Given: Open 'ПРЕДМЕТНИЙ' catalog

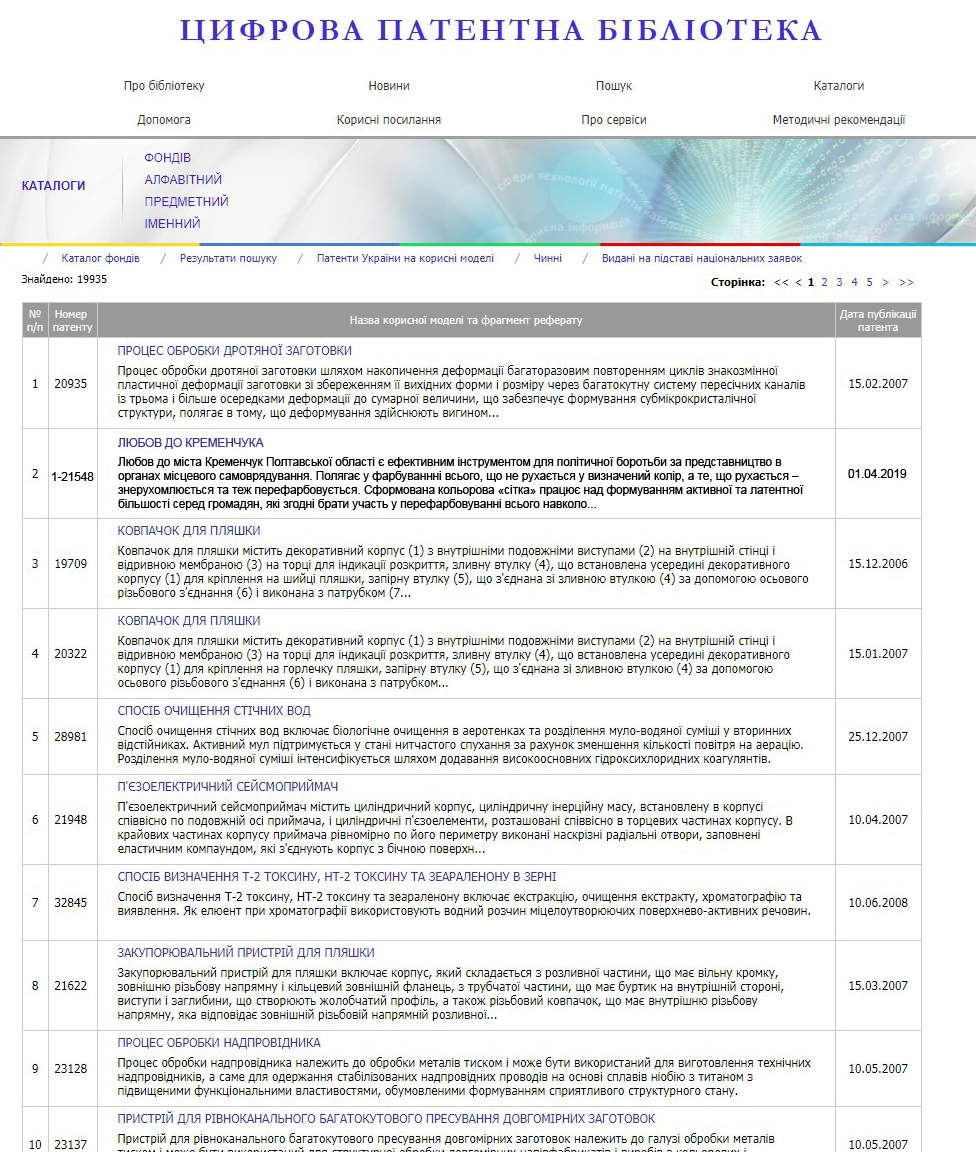Looking at the screenshot, I should coord(186,202).
